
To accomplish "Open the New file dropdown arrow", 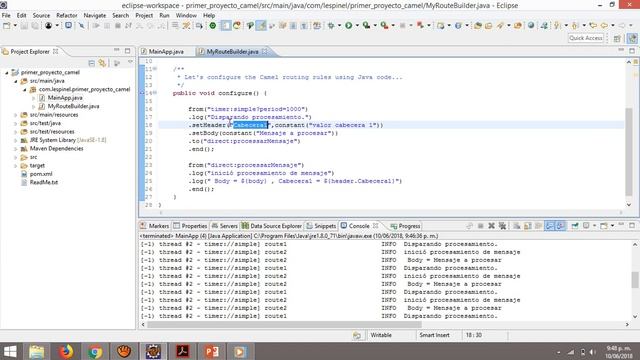I will pyautogui.click(x=15, y=26).
